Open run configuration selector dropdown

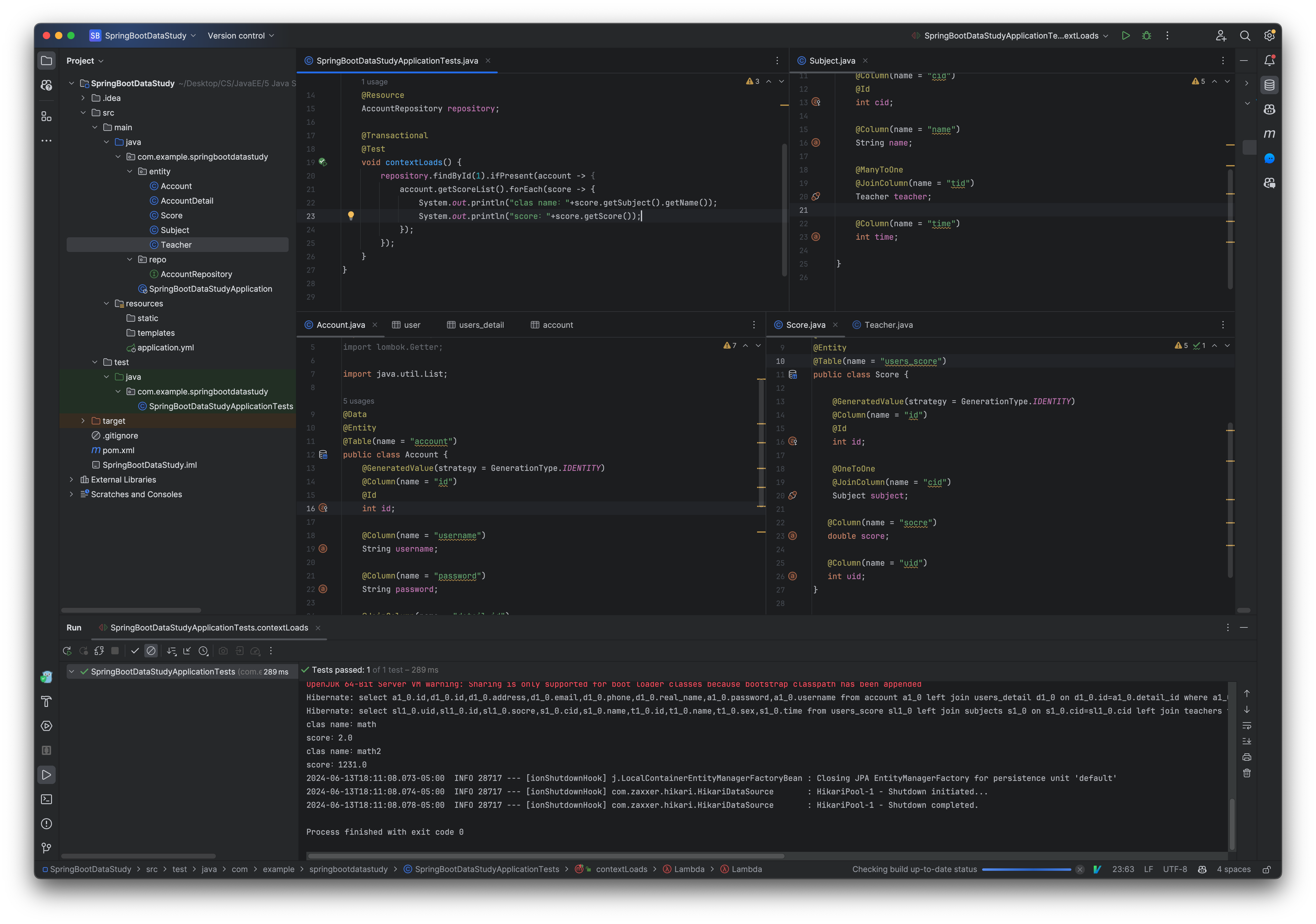[1010, 35]
